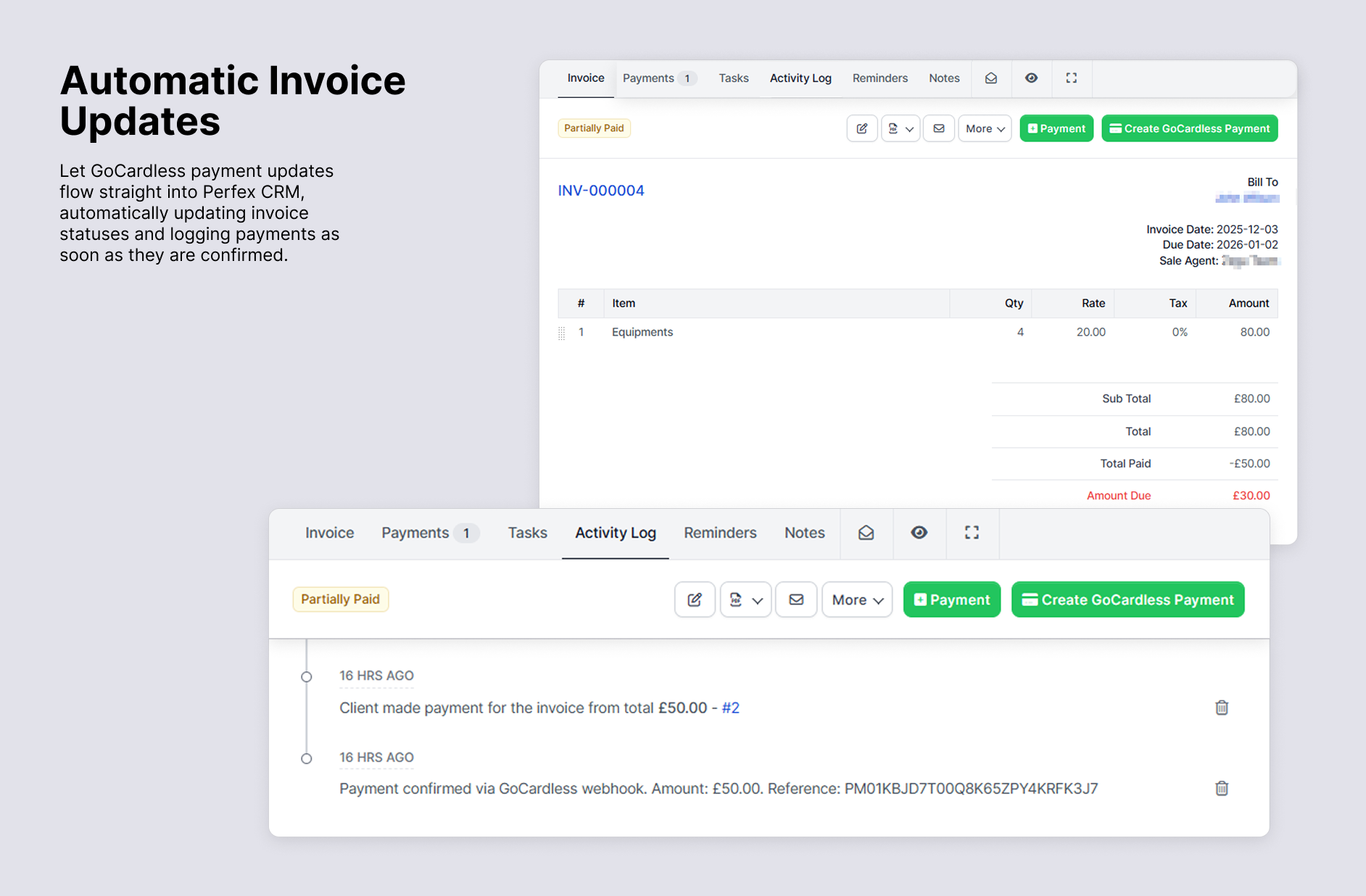This screenshot has width=1366, height=896.
Task: Preview invoice with the eye icon
Action: 1032,78
